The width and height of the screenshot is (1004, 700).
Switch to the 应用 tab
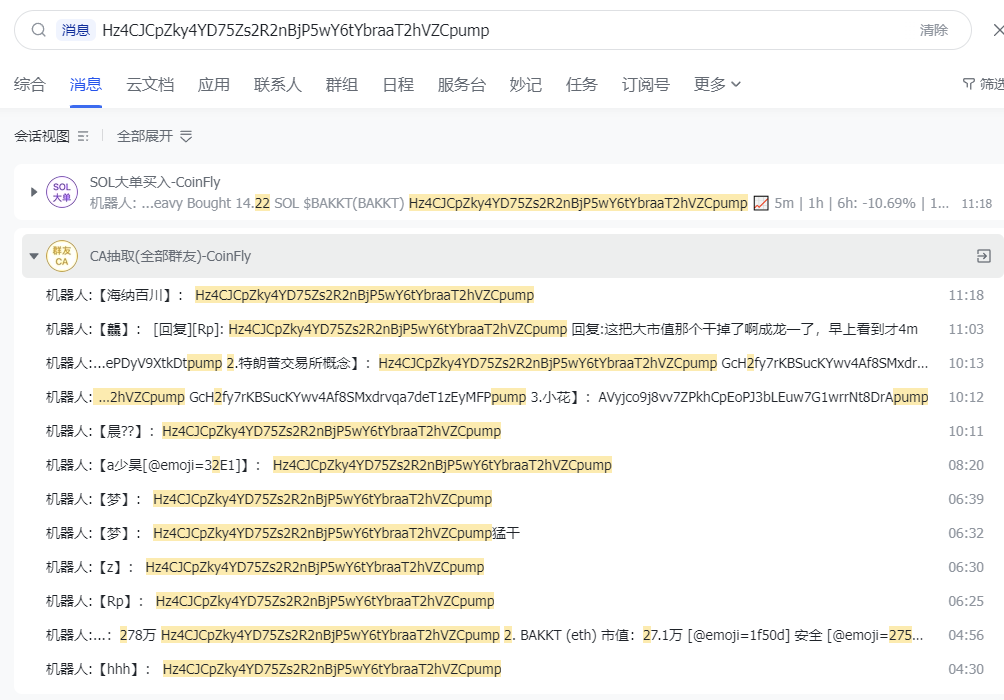point(214,85)
